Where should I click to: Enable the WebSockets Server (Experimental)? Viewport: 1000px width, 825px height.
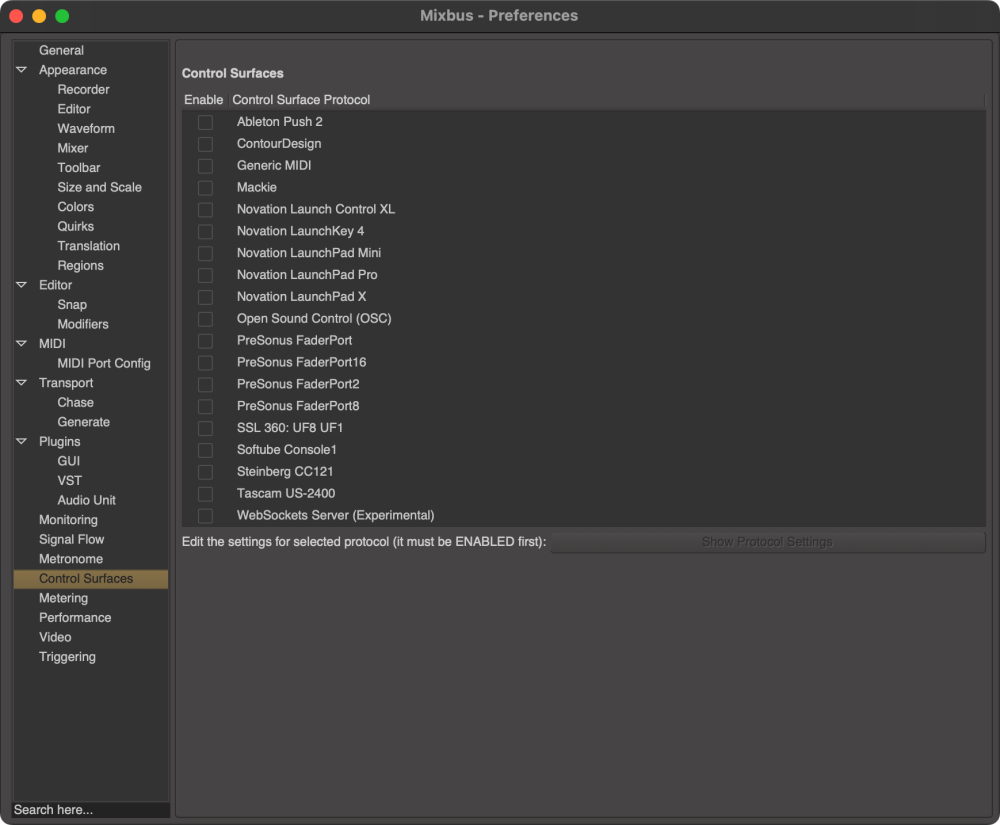click(x=205, y=515)
